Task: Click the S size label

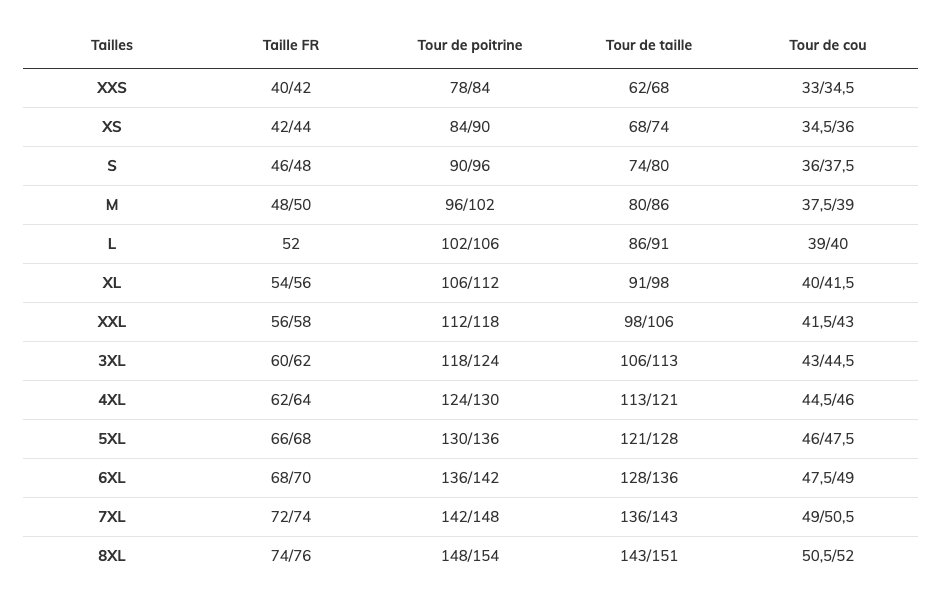Action: coord(112,166)
